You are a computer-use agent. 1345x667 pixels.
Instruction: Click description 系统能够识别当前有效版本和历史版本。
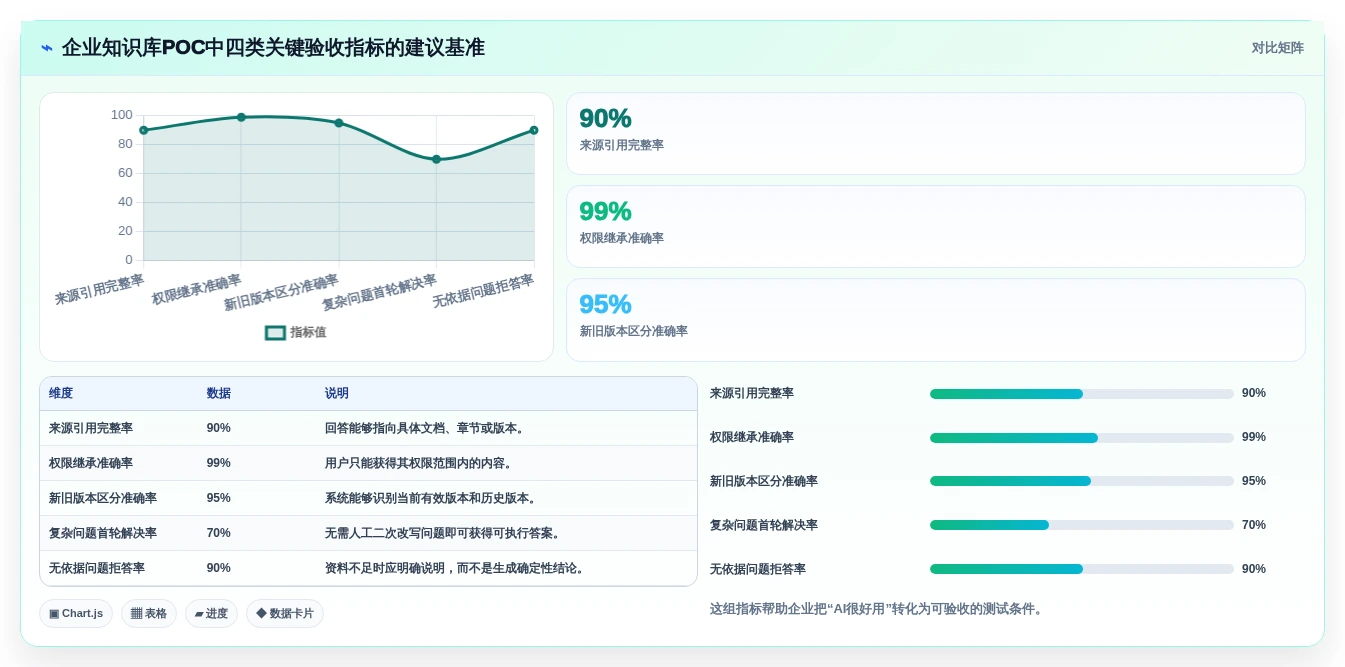point(433,498)
